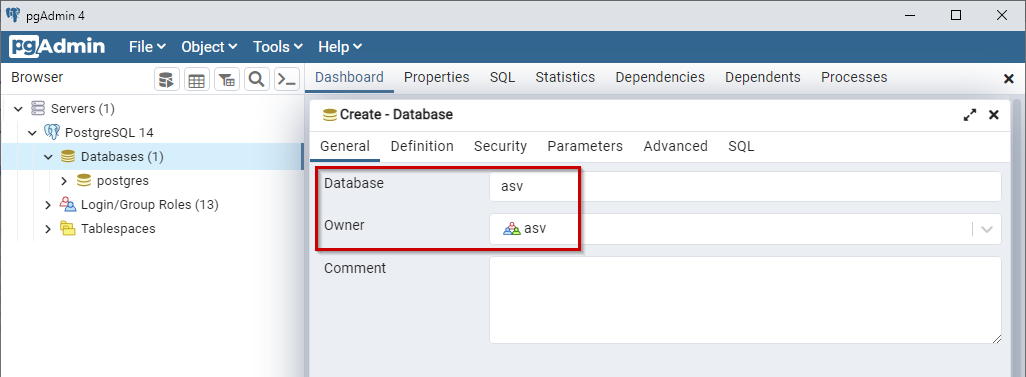Click the Filtered Rows toolbar icon
1026x377 pixels.
coord(227,80)
